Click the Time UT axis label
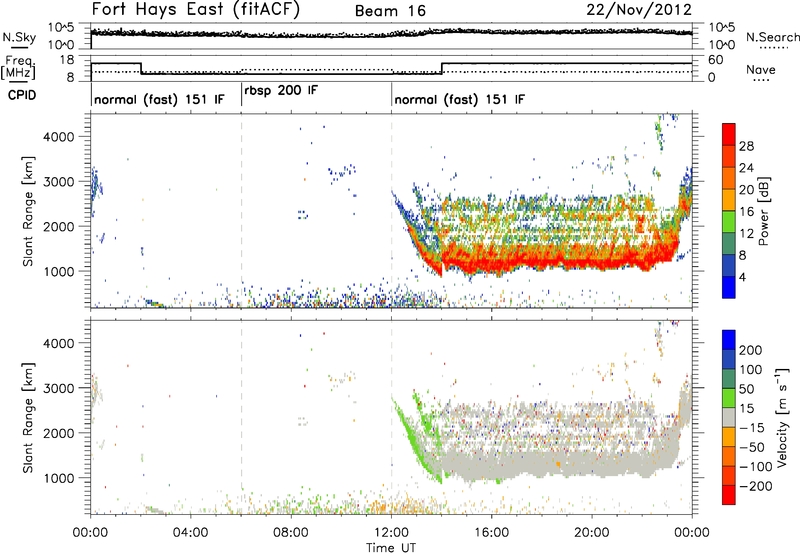800x554 pixels. click(x=391, y=548)
